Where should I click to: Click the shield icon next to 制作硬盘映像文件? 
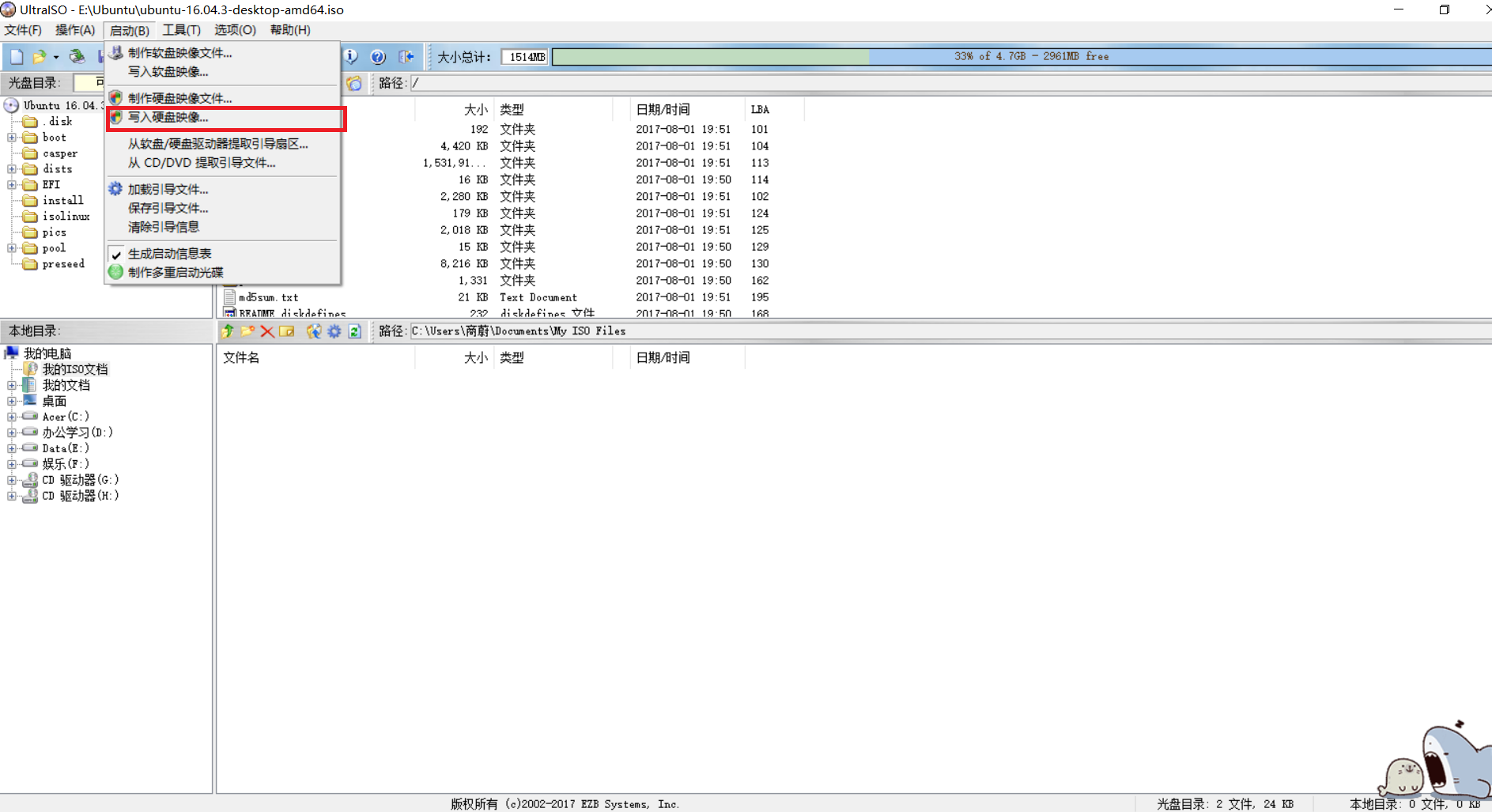[x=116, y=98]
